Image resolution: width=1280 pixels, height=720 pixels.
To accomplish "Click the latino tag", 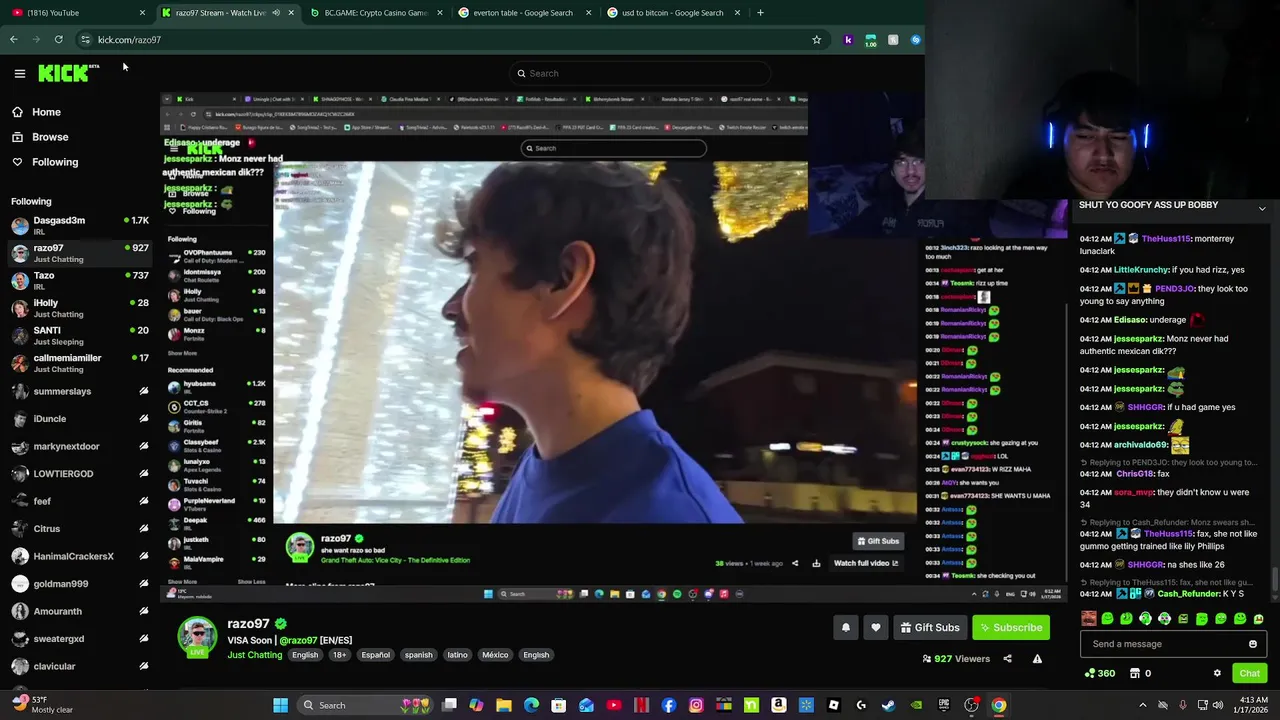I will (457, 655).
